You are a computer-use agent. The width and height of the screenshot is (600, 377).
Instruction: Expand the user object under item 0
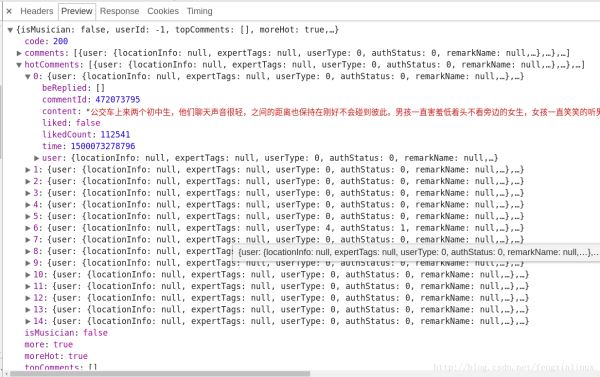coord(36,158)
